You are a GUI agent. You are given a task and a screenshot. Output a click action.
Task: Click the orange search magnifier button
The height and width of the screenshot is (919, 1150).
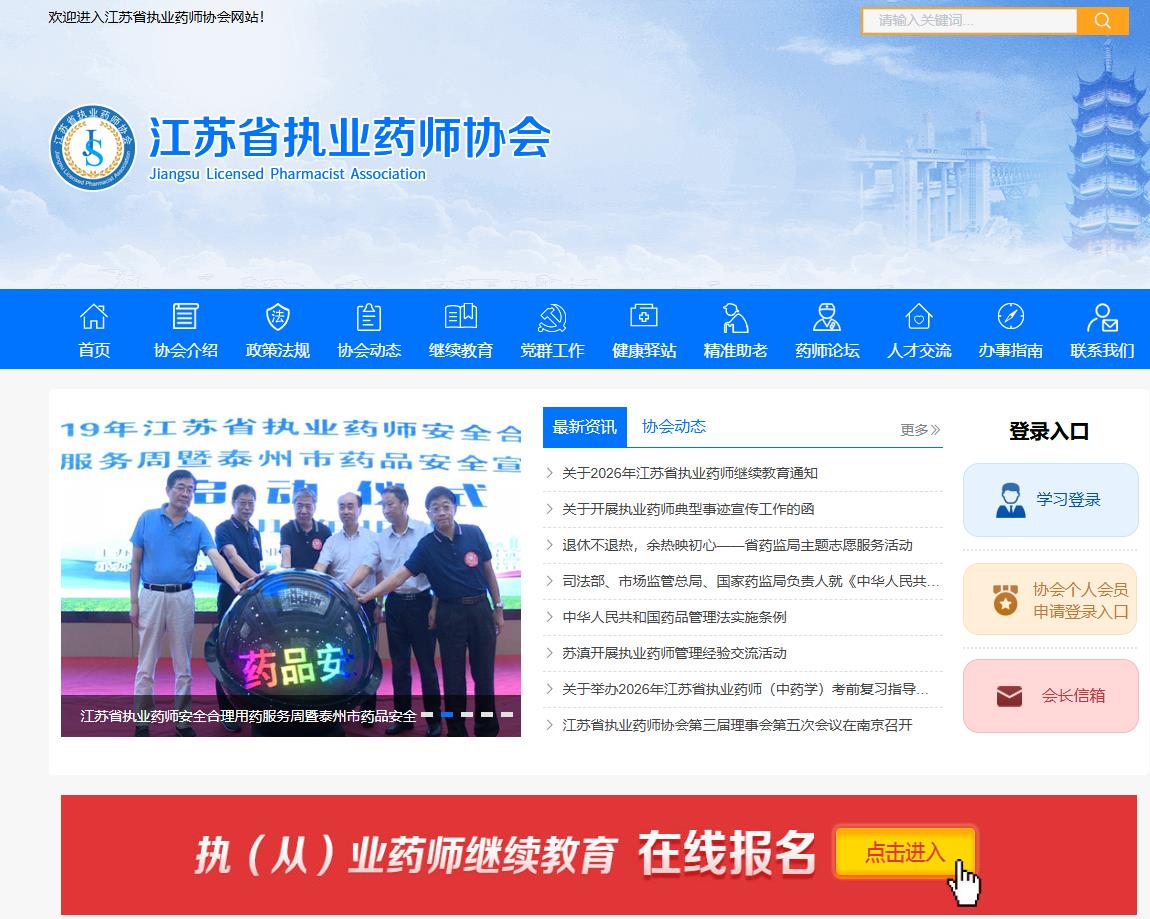(1102, 21)
